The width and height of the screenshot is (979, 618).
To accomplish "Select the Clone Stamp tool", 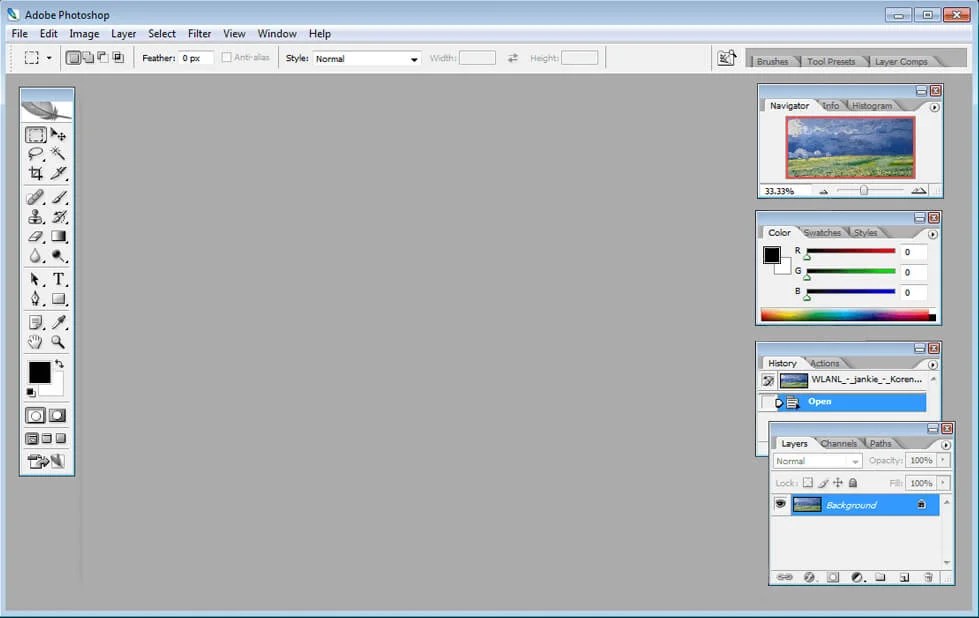I will pyautogui.click(x=34, y=217).
